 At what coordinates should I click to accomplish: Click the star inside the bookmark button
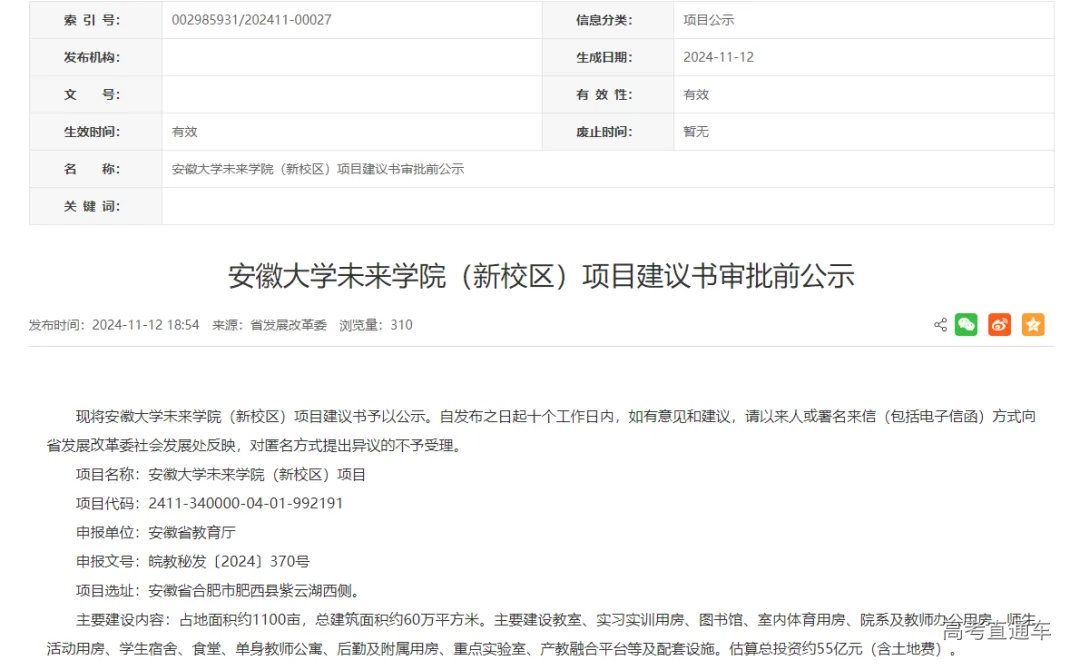(1032, 324)
